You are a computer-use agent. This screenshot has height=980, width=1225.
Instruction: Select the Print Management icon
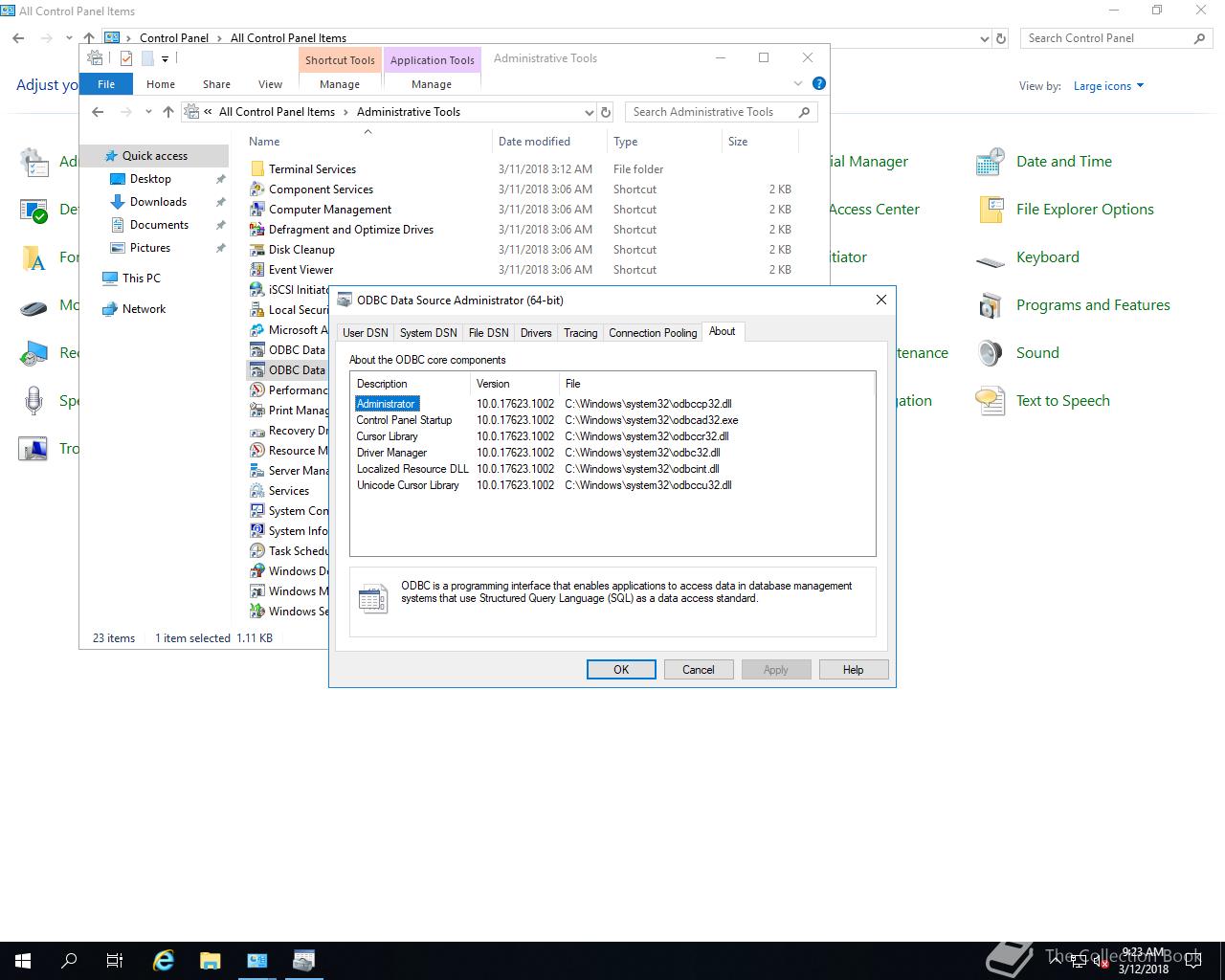click(256, 411)
